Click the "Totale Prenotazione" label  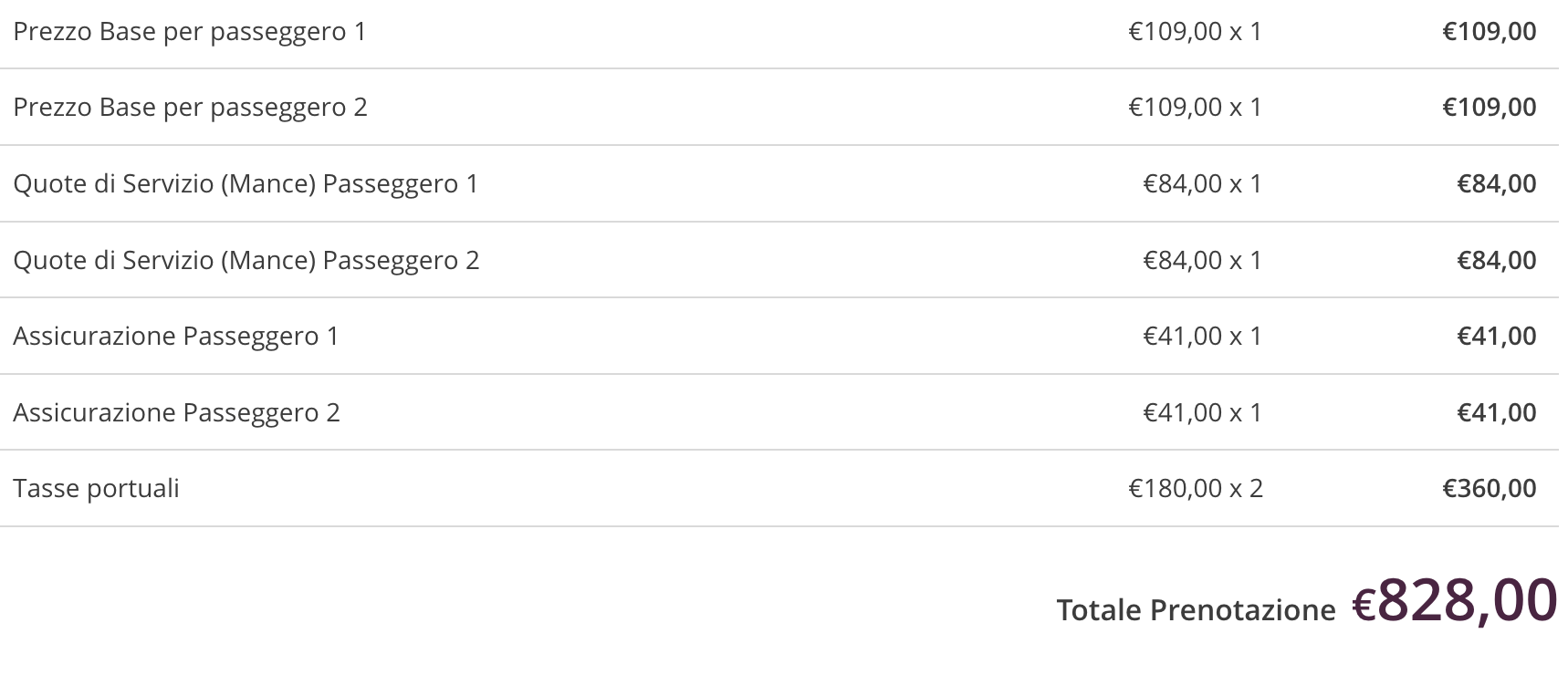coord(1196,610)
